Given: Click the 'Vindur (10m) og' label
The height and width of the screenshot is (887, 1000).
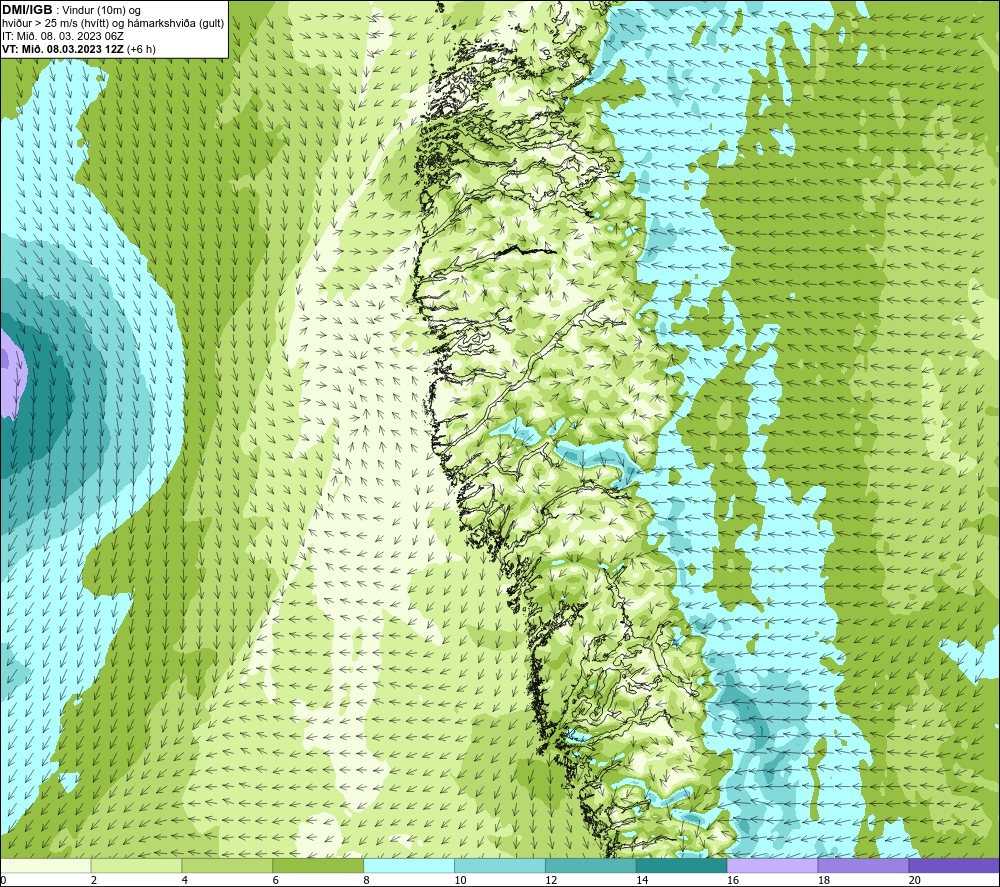Looking at the screenshot, I should 101,11.
